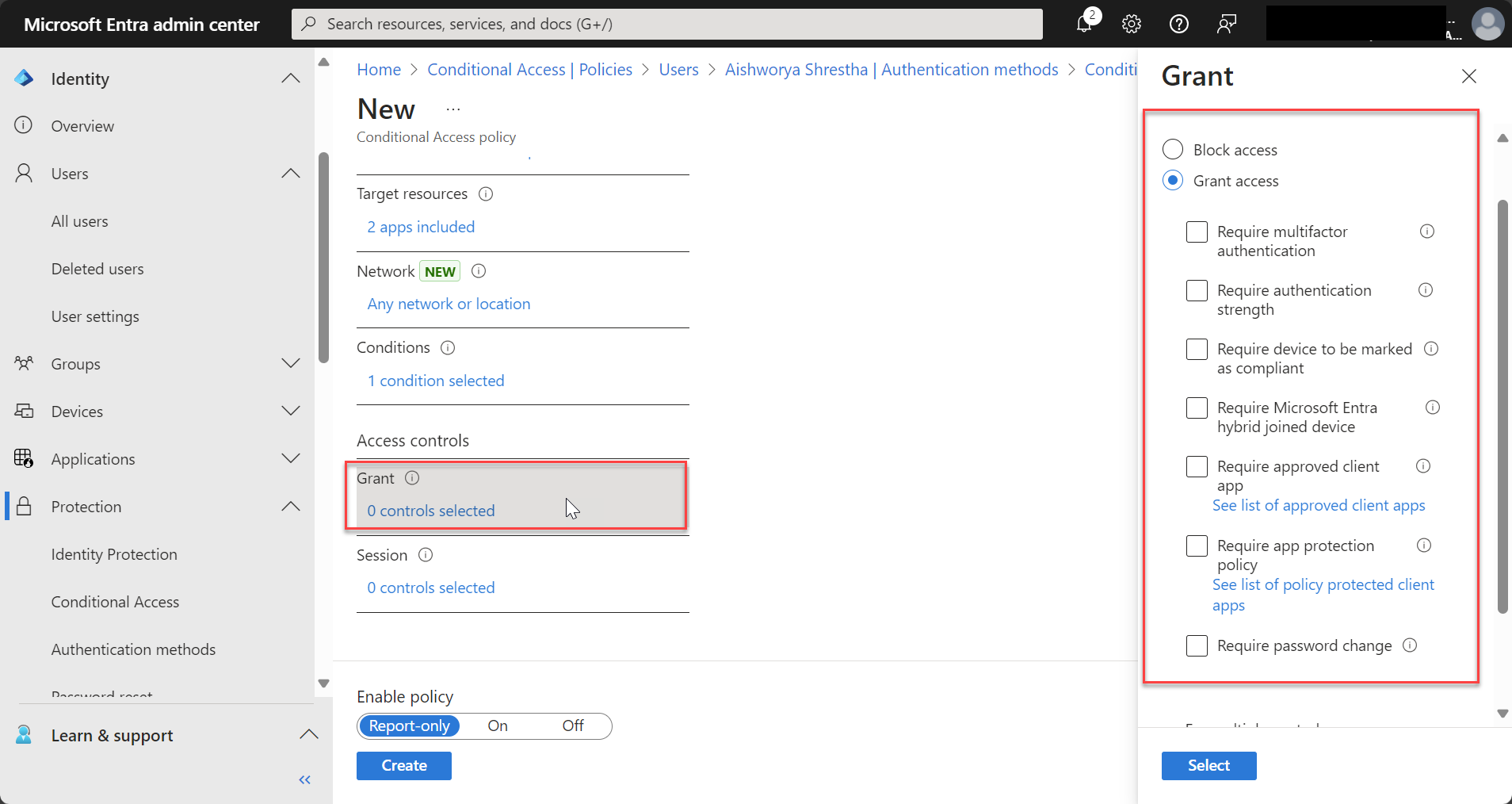Click info icon for hybrid joined device
Image resolution: width=1512 pixels, height=804 pixels.
[x=1433, y=408]
